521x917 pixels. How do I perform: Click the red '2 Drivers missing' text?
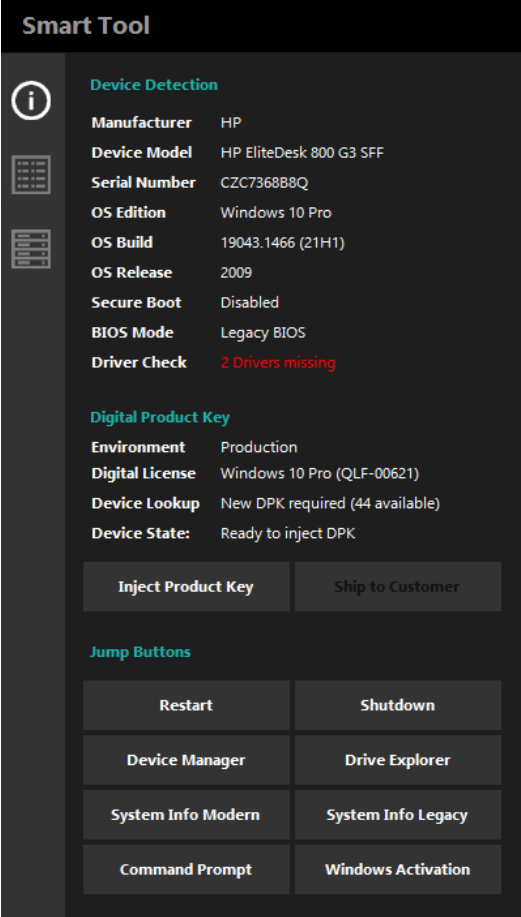coord(278,363)
